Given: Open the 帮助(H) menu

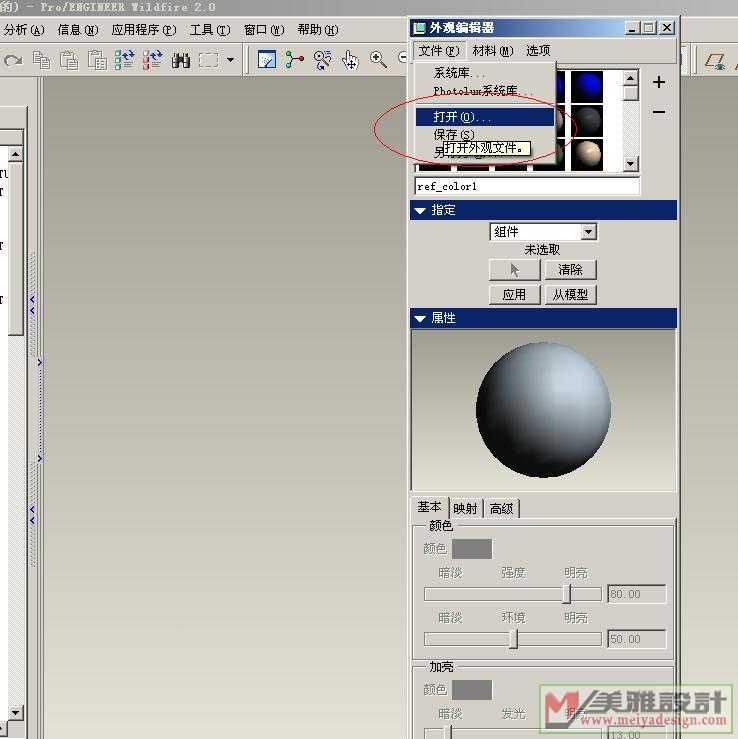Looking at the screenshot, I should (x=318, y=30).
